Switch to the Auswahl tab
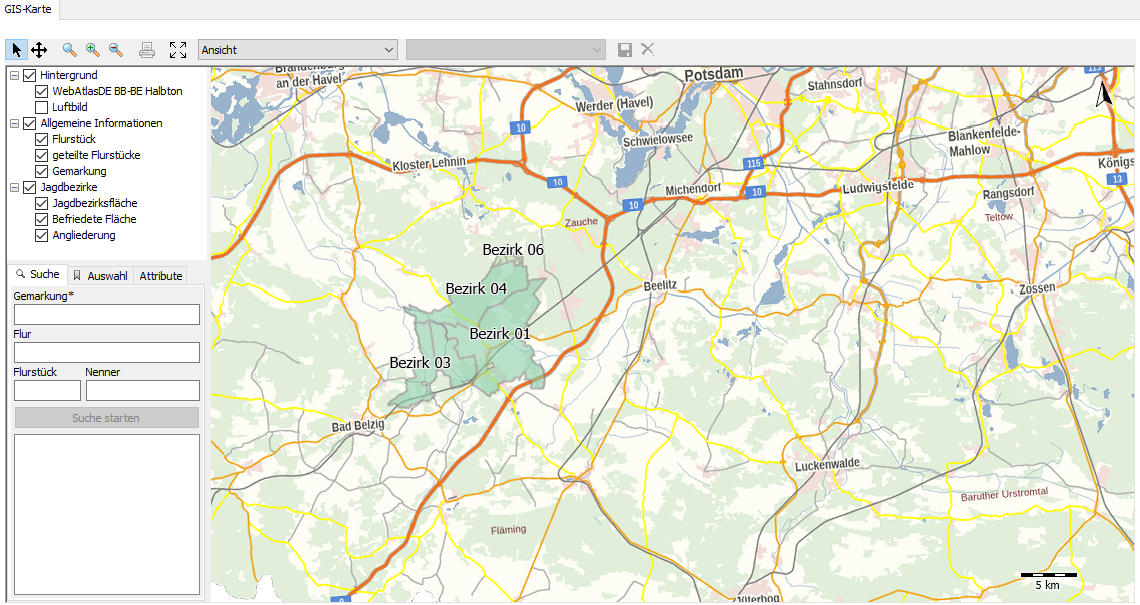Screen dimensions: 1140x605 [100, 276]
